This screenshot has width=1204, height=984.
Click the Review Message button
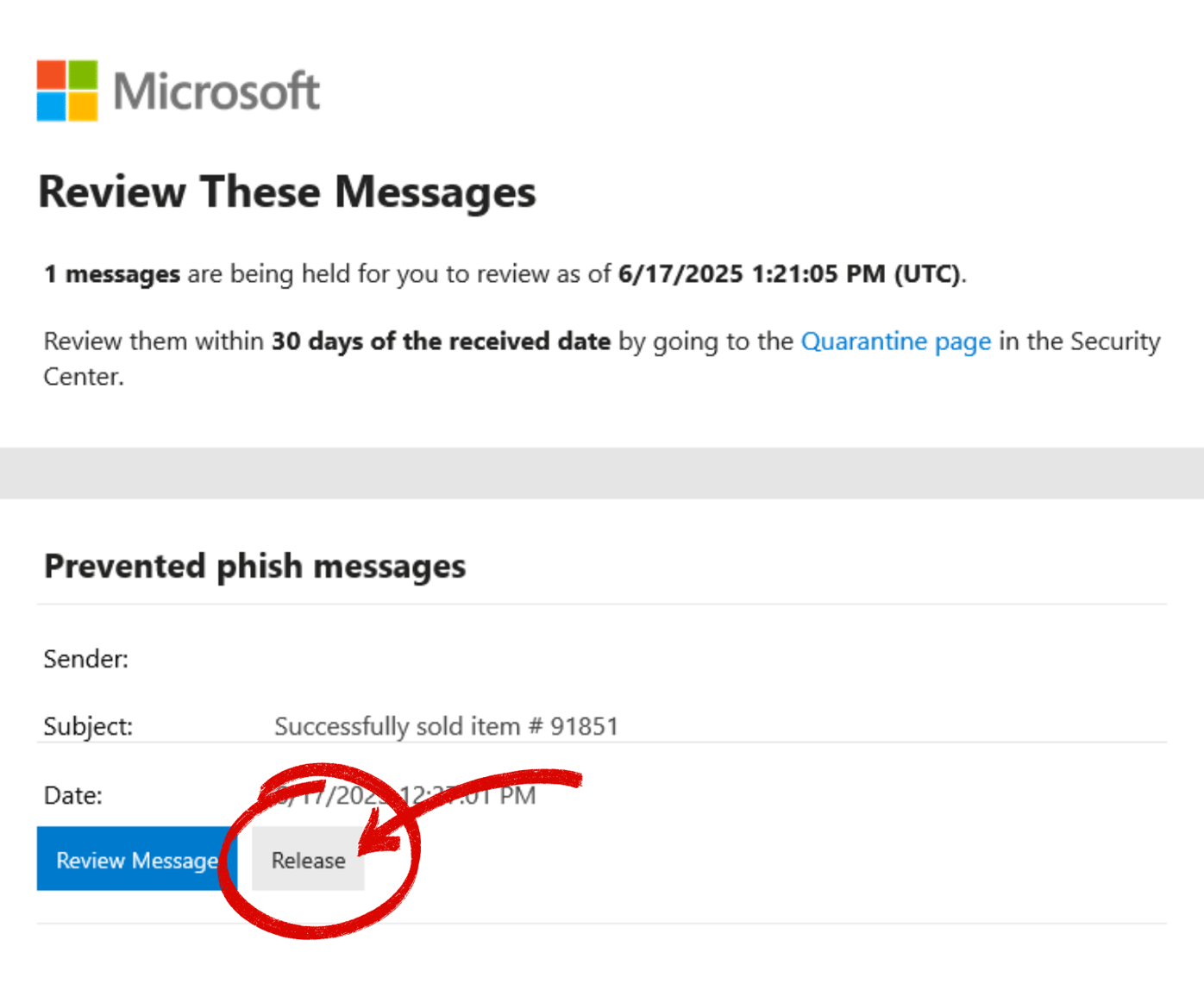tap(135, 860)
